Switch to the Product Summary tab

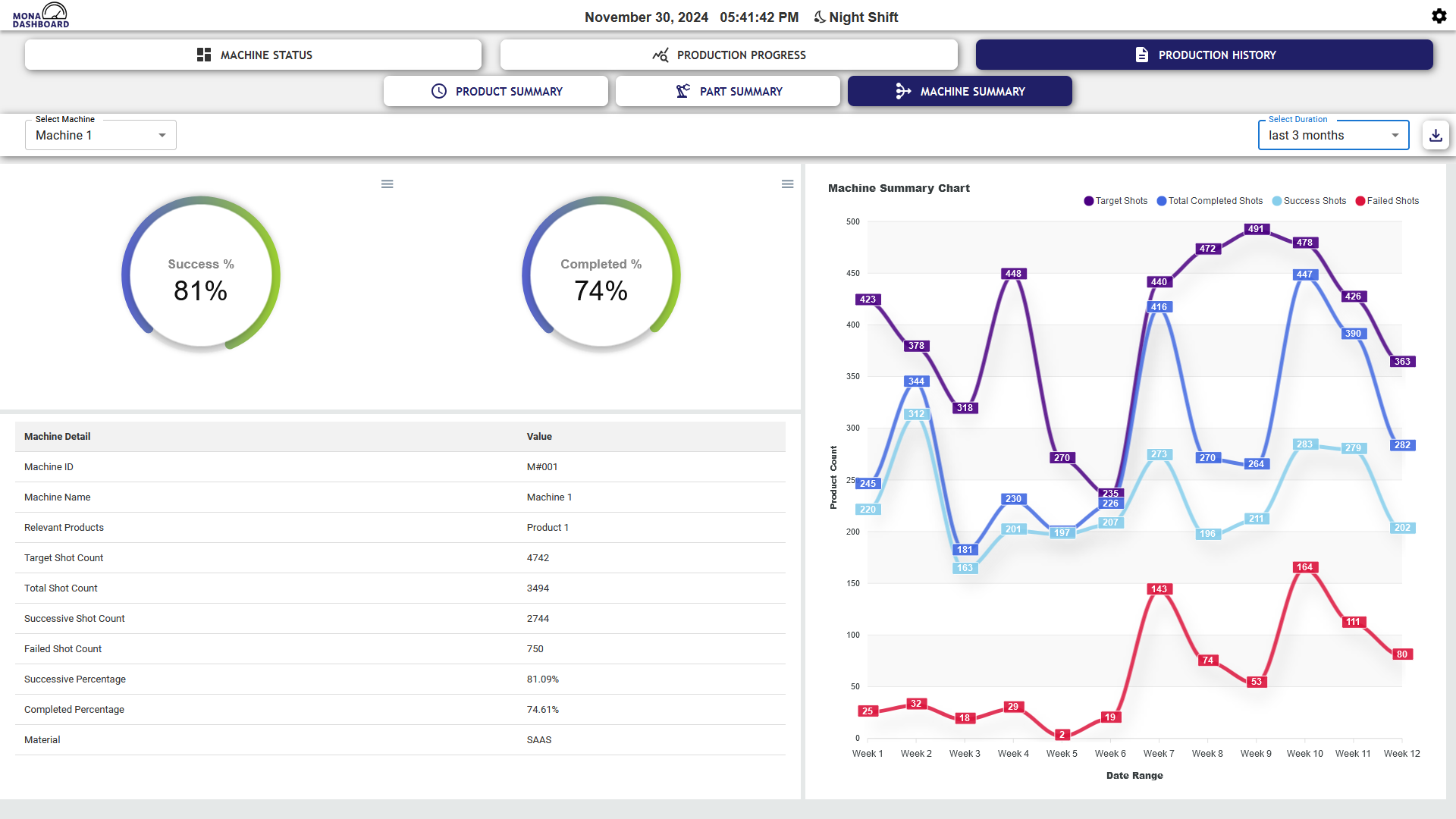tap(495, 91)
